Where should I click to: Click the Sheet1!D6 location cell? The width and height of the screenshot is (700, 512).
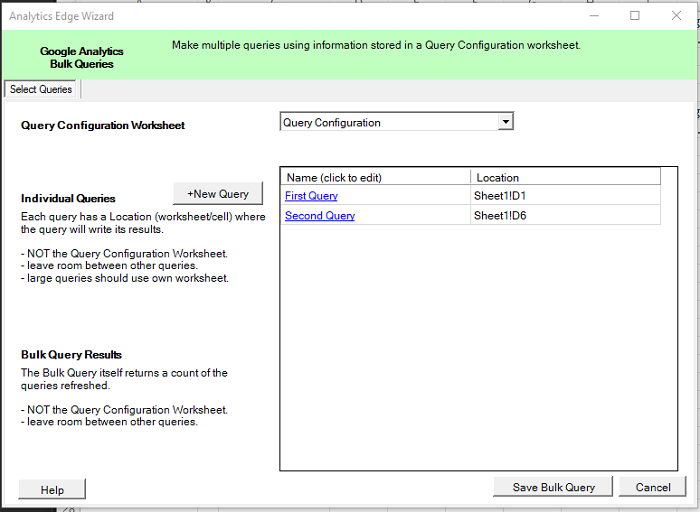point(565,215)
